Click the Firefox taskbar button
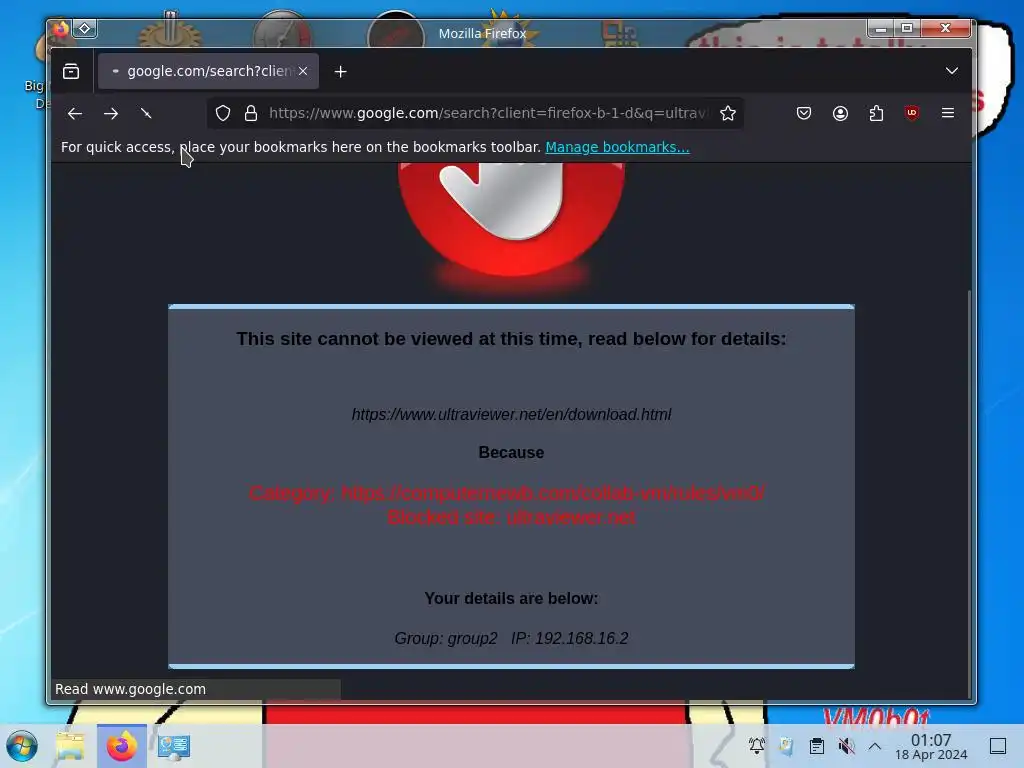The width and height of the screenshot is (1024, 768). tap(121, 746)
